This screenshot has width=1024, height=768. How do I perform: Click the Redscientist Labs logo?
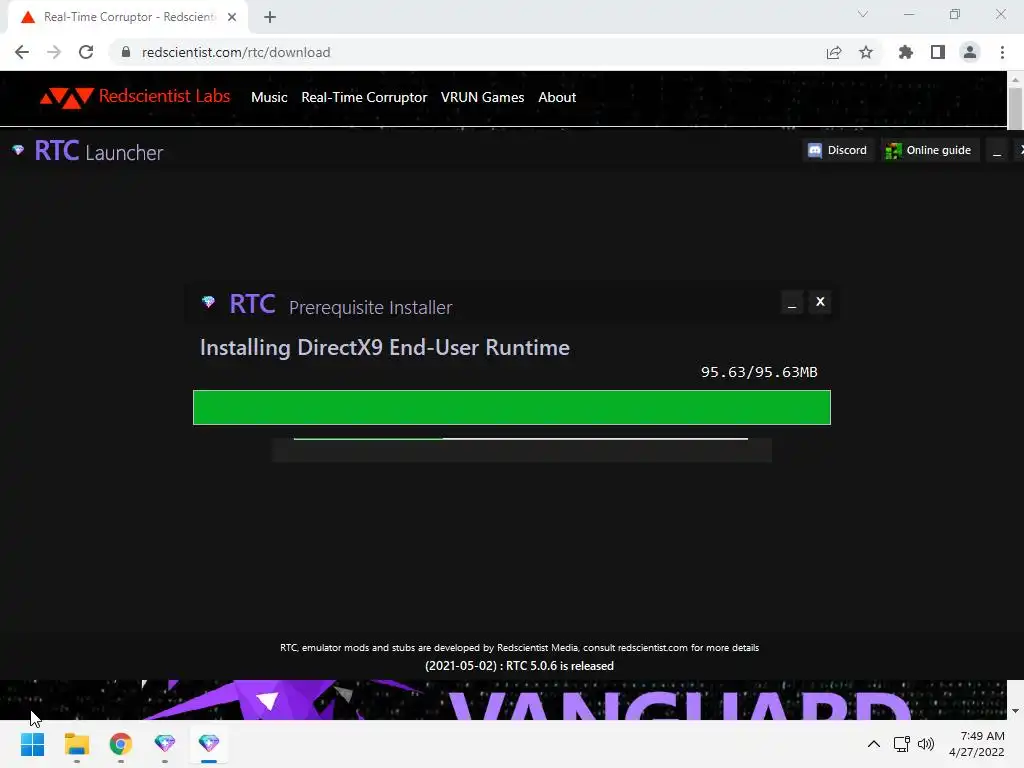coord(135,97)
